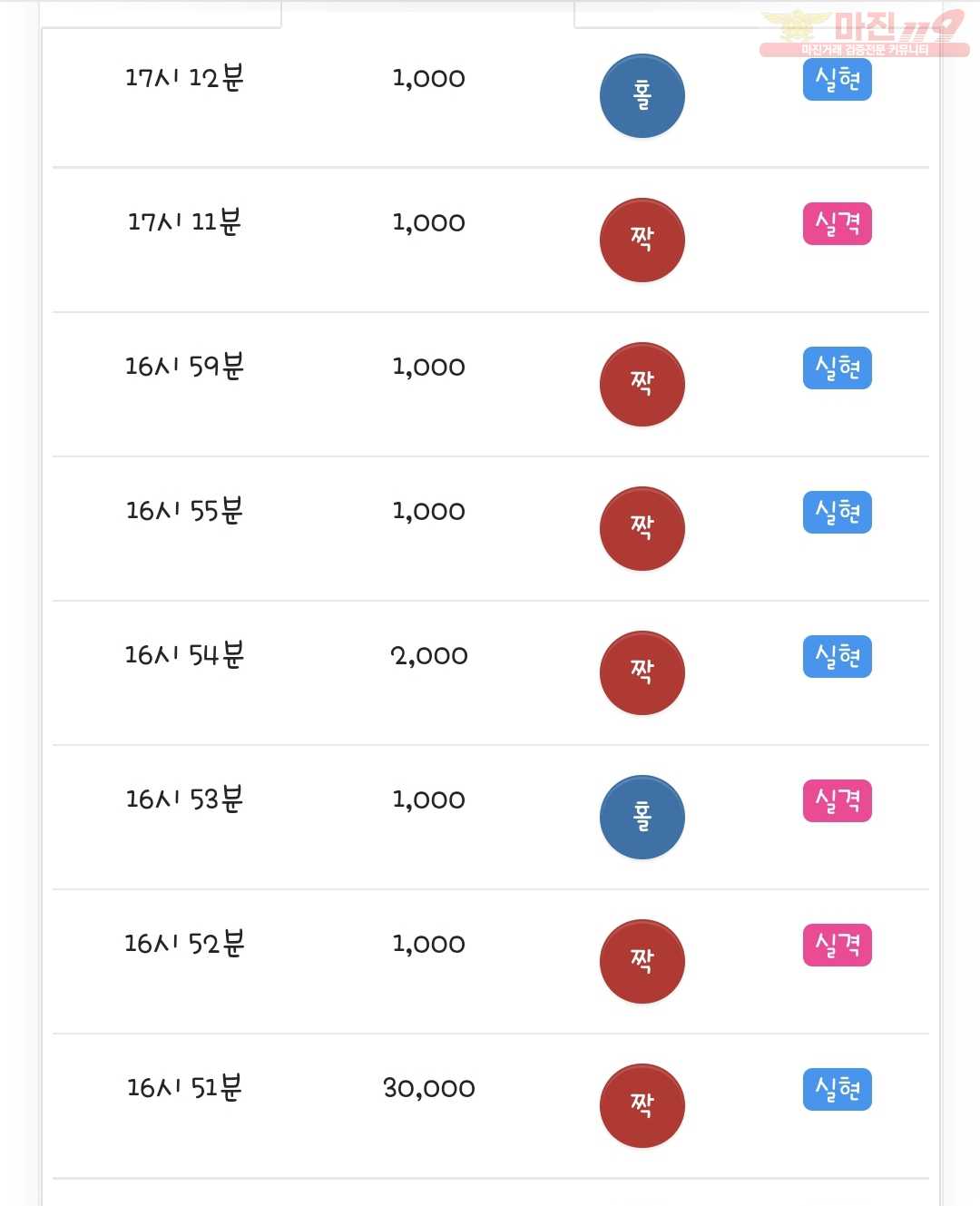
Task: Click the 실격 badge in 16시 52분 row
Action: pyautogui.click(x=837, y=945)
